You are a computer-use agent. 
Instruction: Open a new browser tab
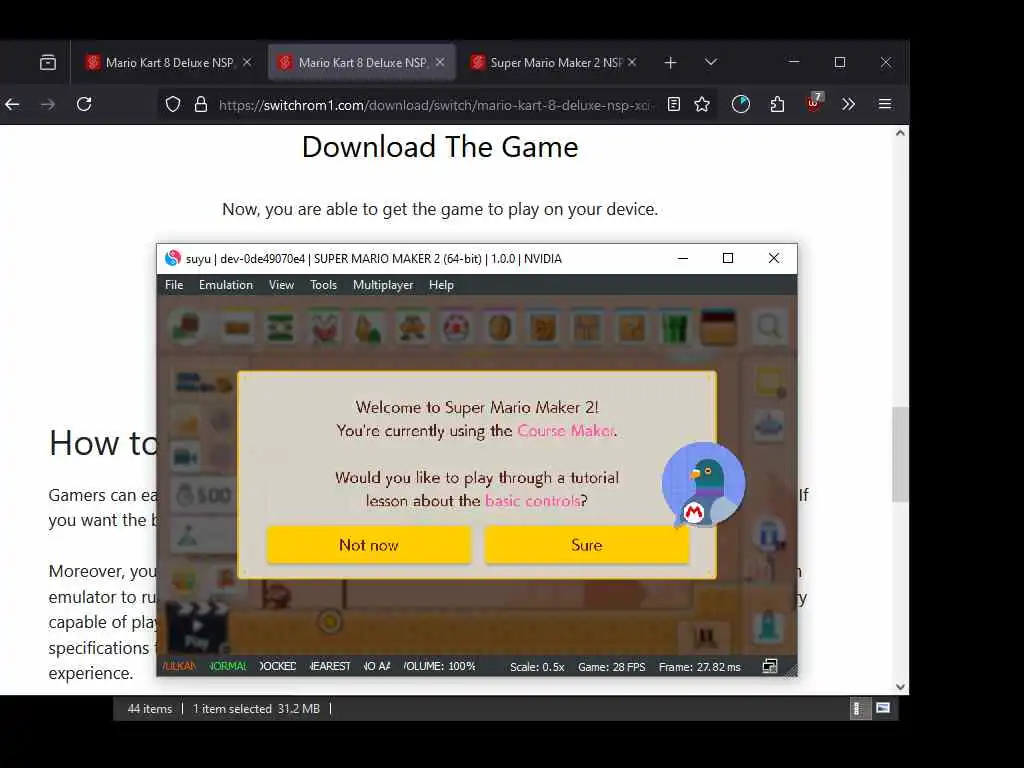671,63
